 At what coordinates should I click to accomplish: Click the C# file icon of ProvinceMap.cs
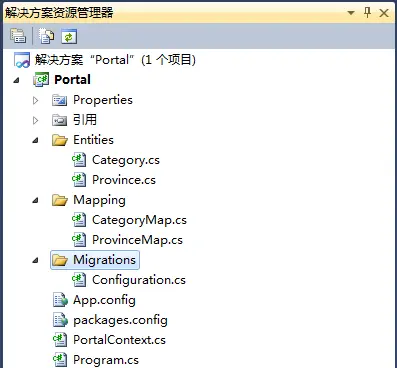(x=79, y=240)
